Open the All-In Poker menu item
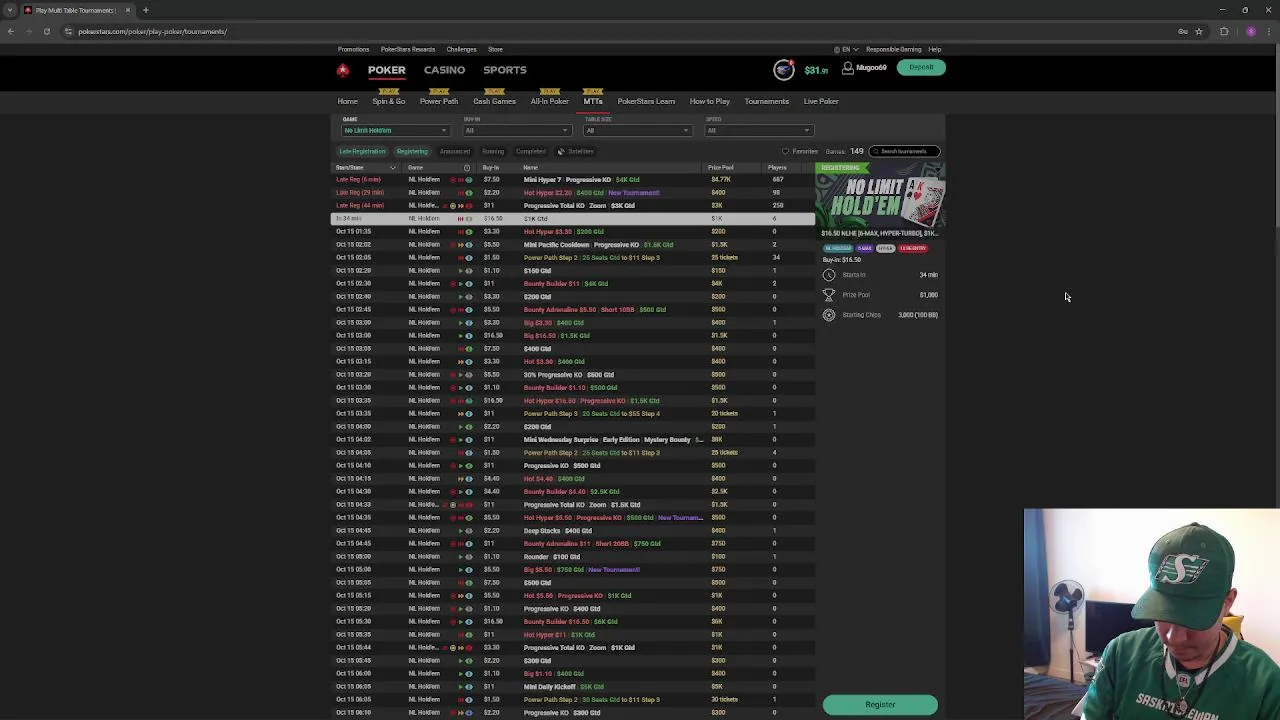 point(550,101)
